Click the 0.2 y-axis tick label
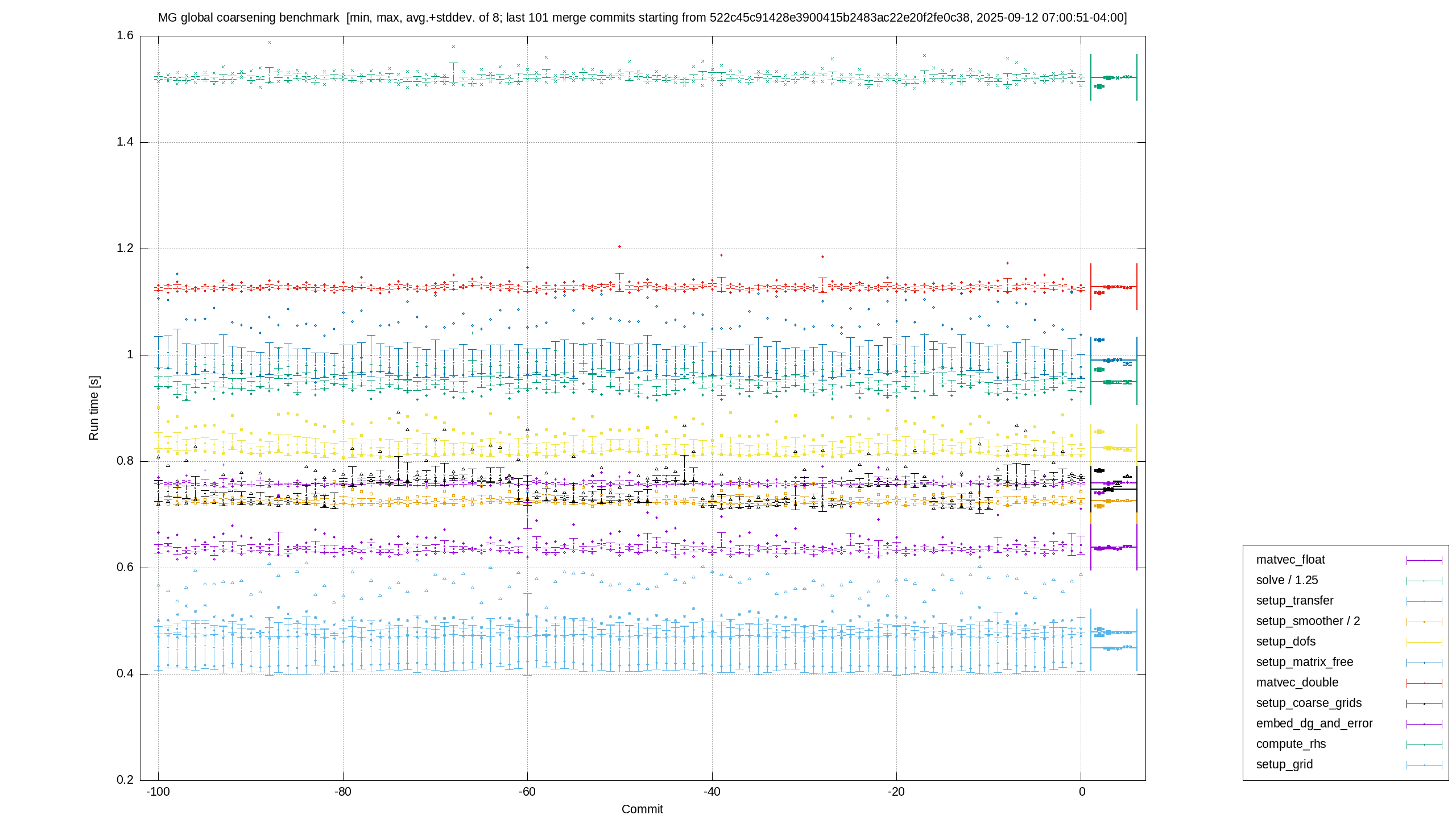 125,780
